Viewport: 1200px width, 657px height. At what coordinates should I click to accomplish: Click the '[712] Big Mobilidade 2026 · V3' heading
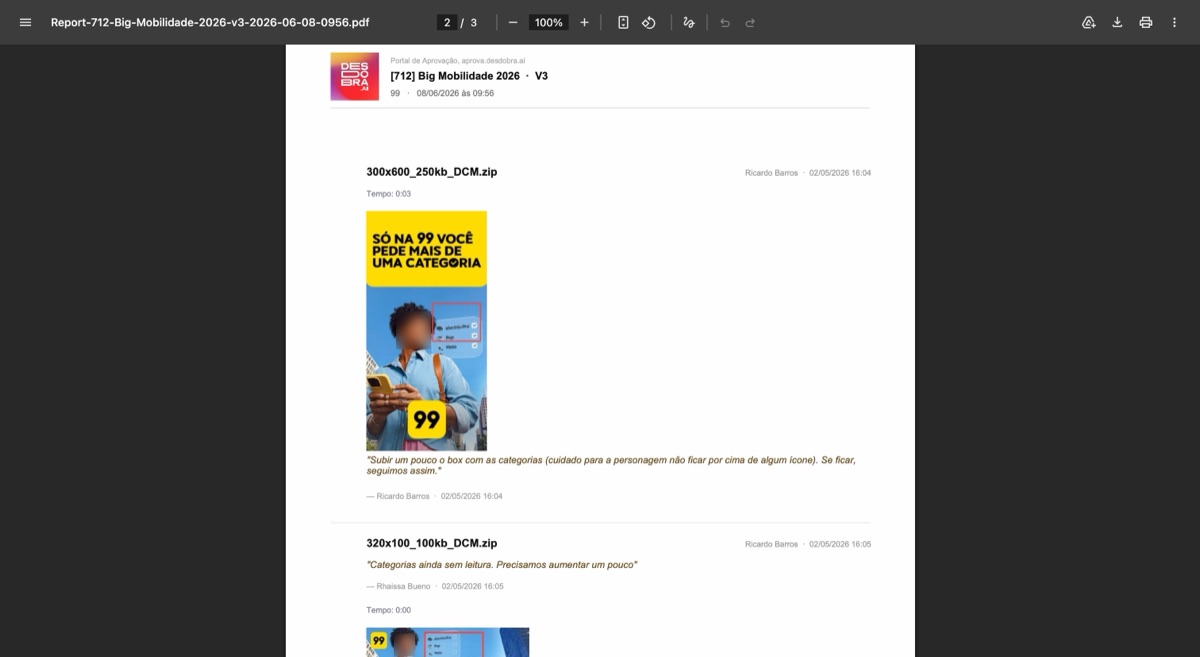[x=469, y=76]
